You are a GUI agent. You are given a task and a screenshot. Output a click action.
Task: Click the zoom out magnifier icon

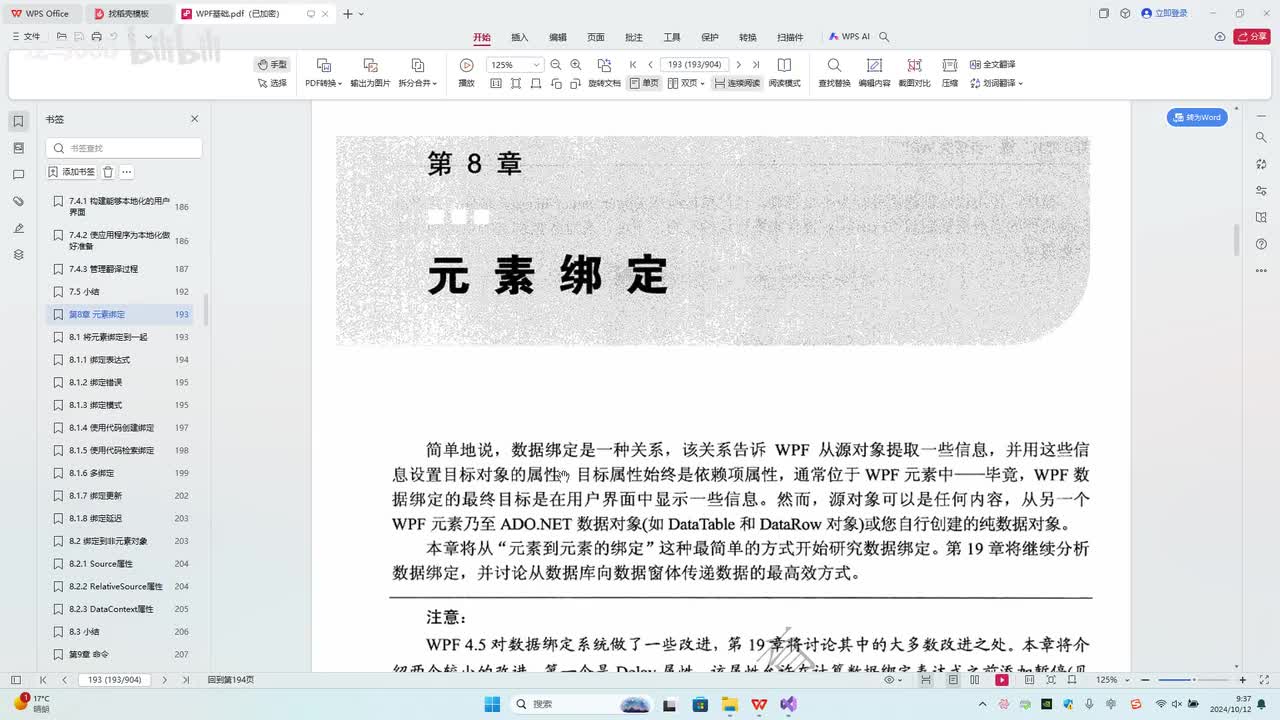(556, 65)
